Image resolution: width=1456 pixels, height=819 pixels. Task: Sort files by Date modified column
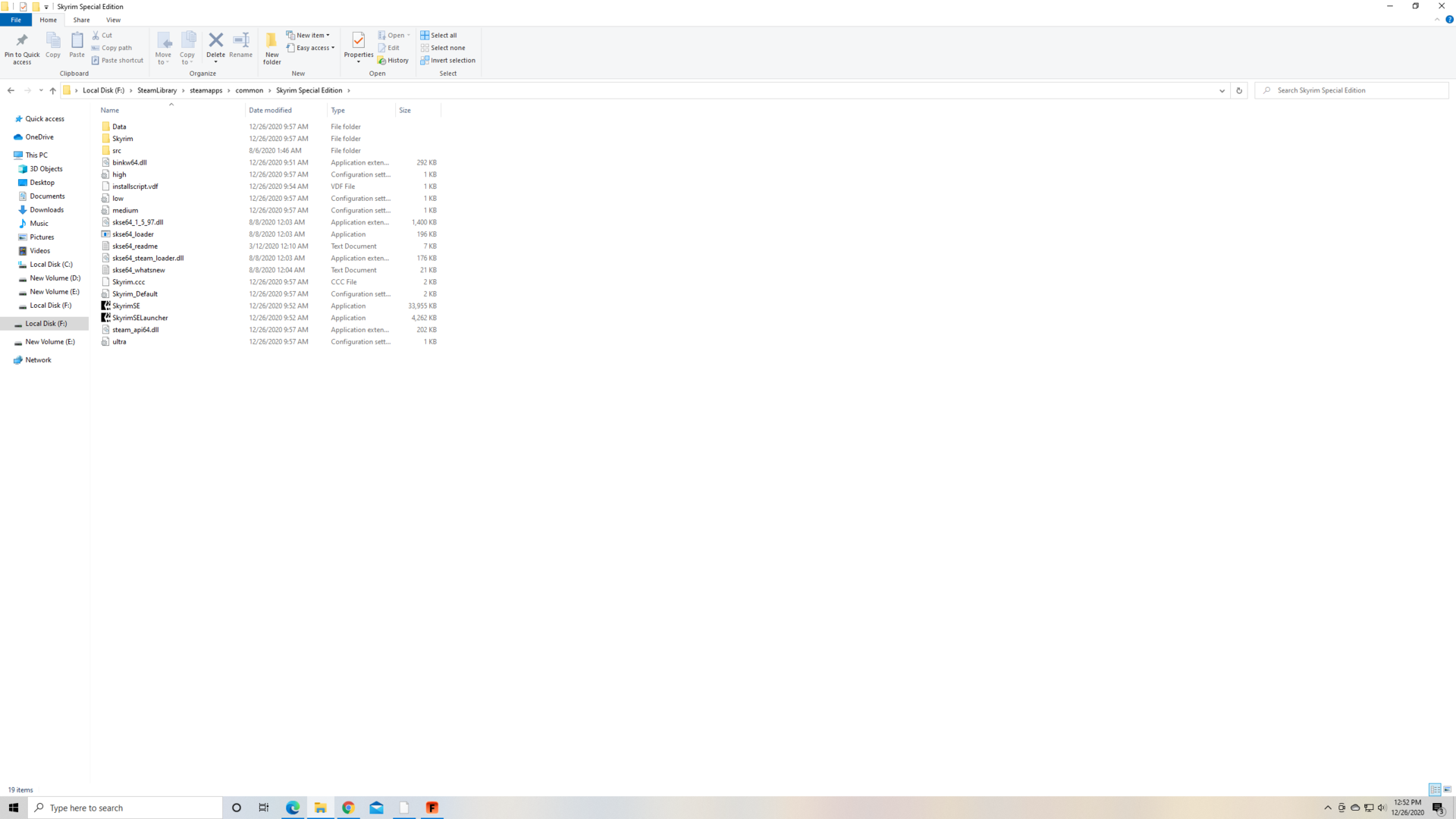coord(286,110)
